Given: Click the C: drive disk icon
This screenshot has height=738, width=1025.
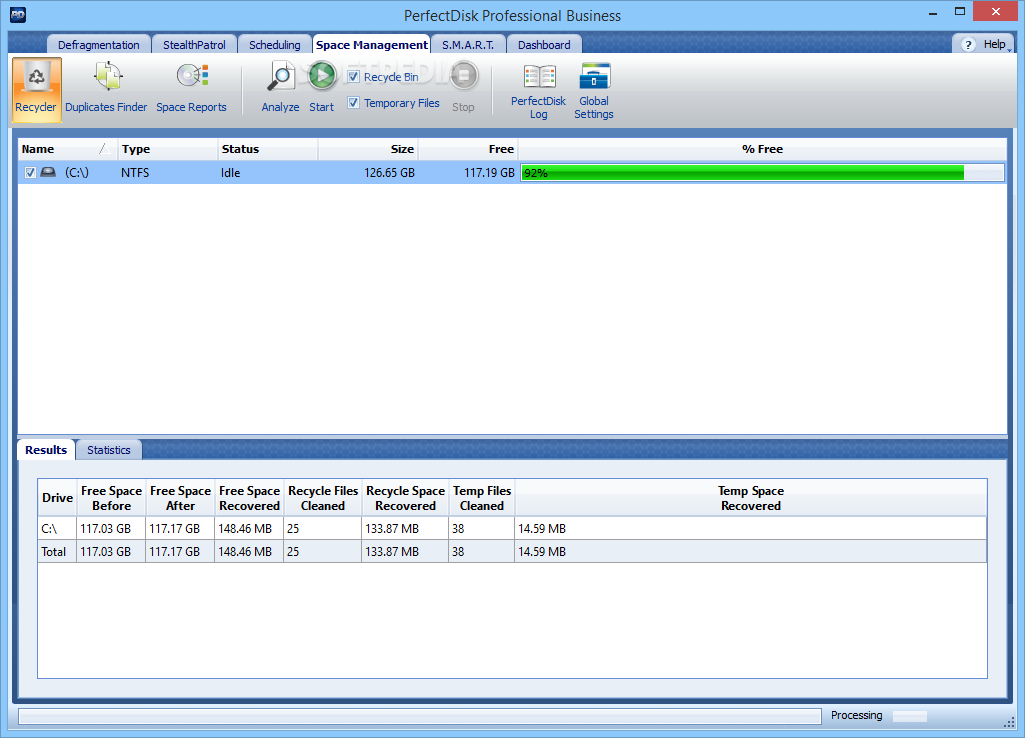Looking at the screenshot, I should coord(48,173).
